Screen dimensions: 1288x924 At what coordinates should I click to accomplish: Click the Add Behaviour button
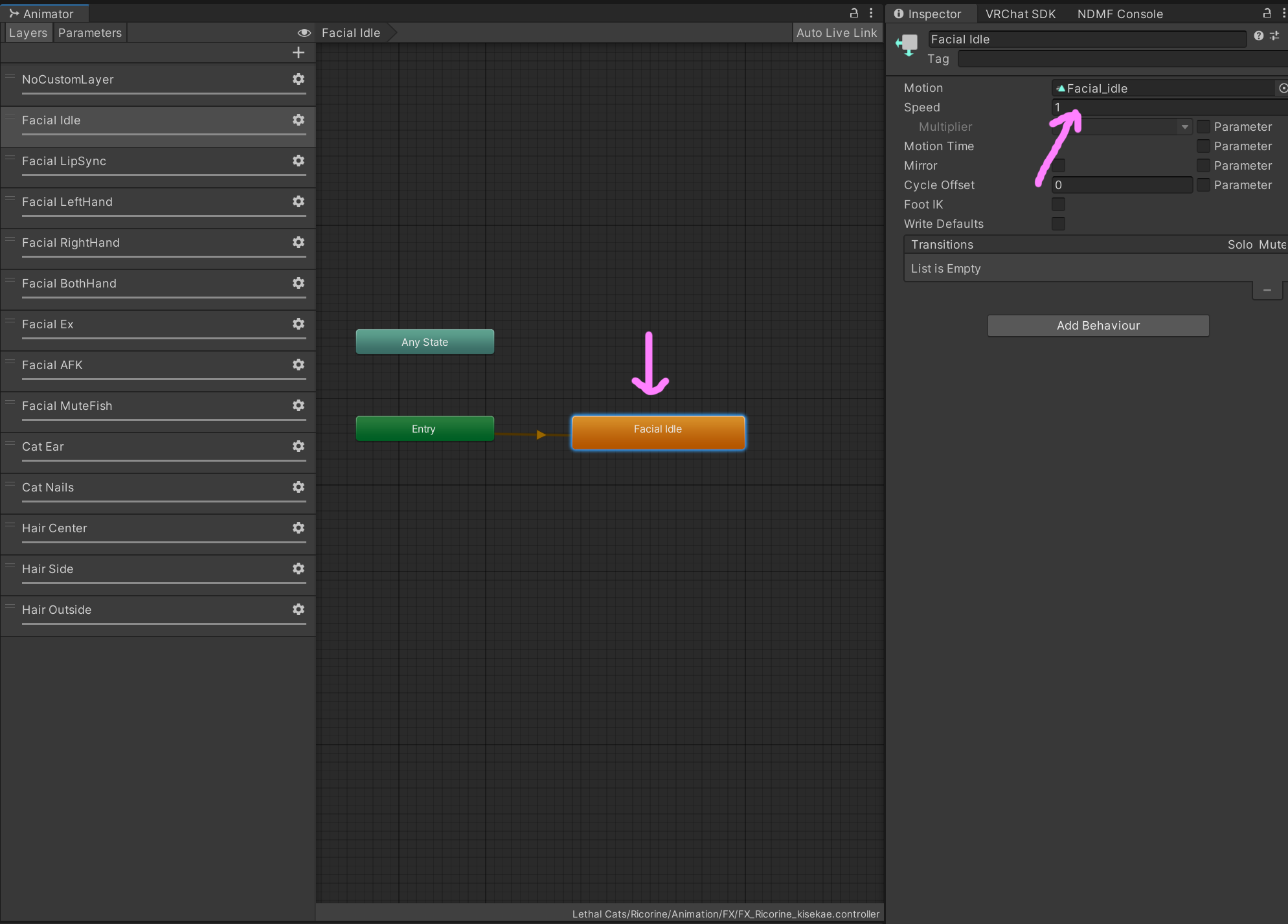(x=1098, y=326)
